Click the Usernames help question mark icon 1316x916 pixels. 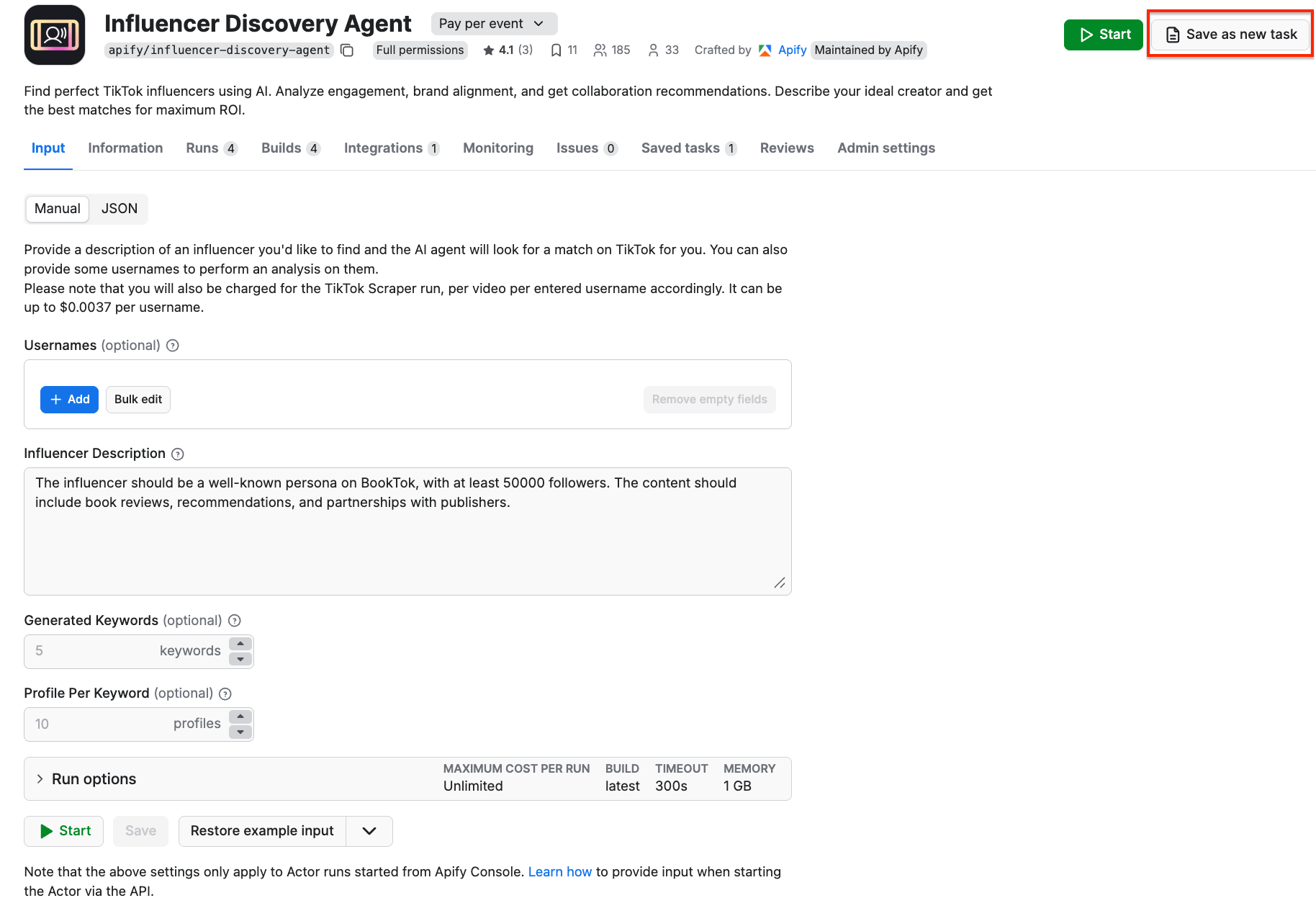point(172,346)
